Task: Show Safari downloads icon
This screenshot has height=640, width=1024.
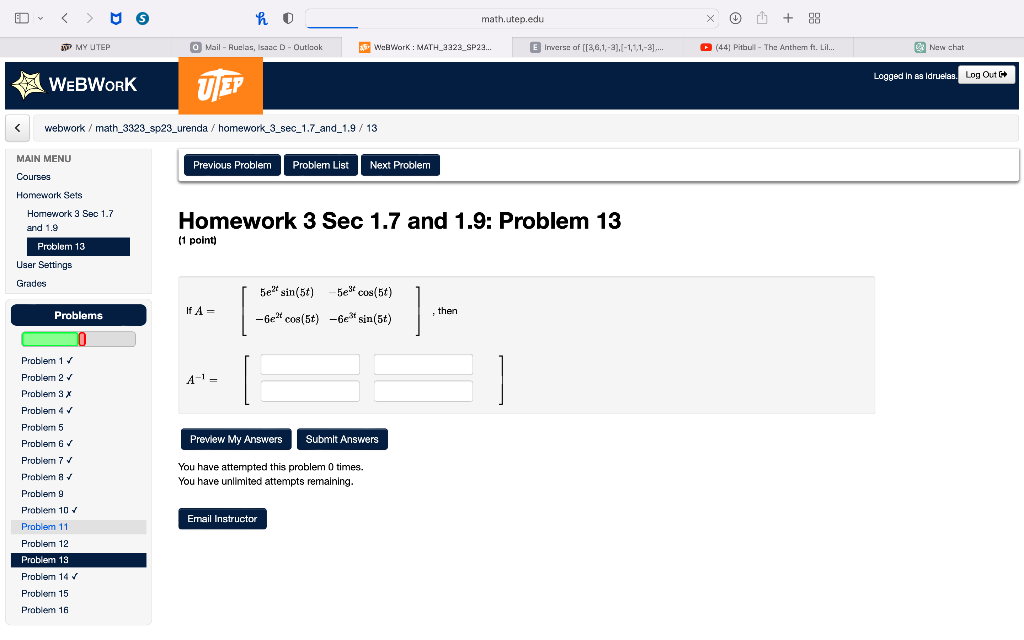Action: (x=735, y=18)
